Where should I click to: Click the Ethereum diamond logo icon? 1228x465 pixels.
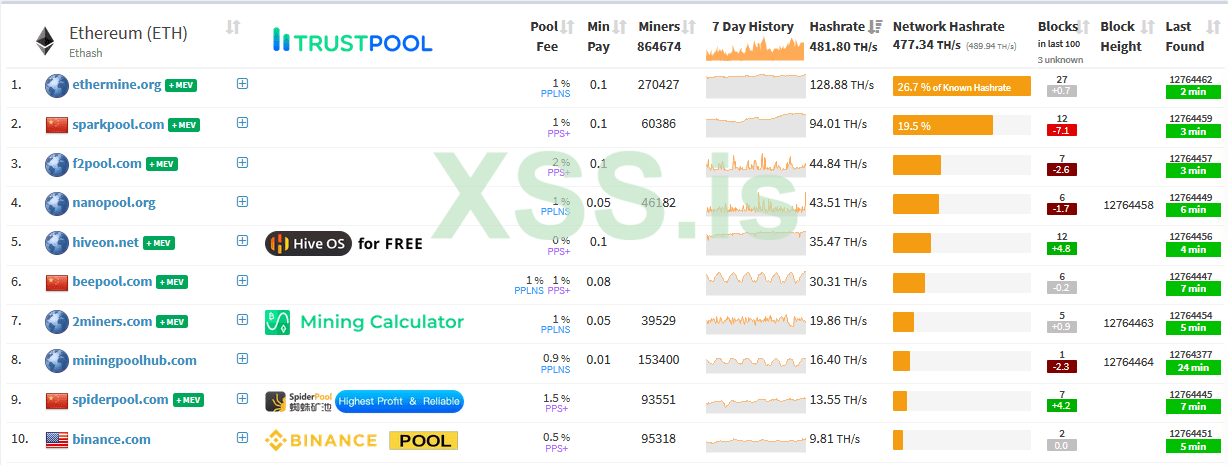click(x=45, y=40)
